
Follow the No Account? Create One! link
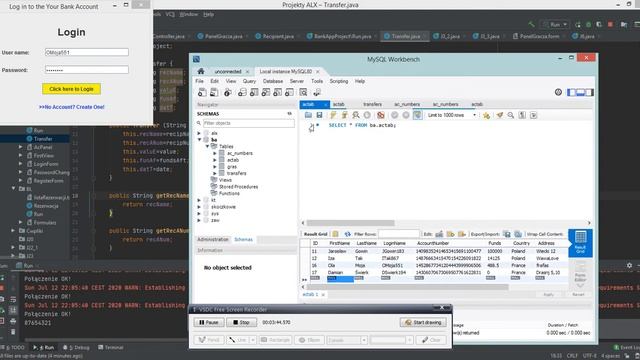[71, 107]
